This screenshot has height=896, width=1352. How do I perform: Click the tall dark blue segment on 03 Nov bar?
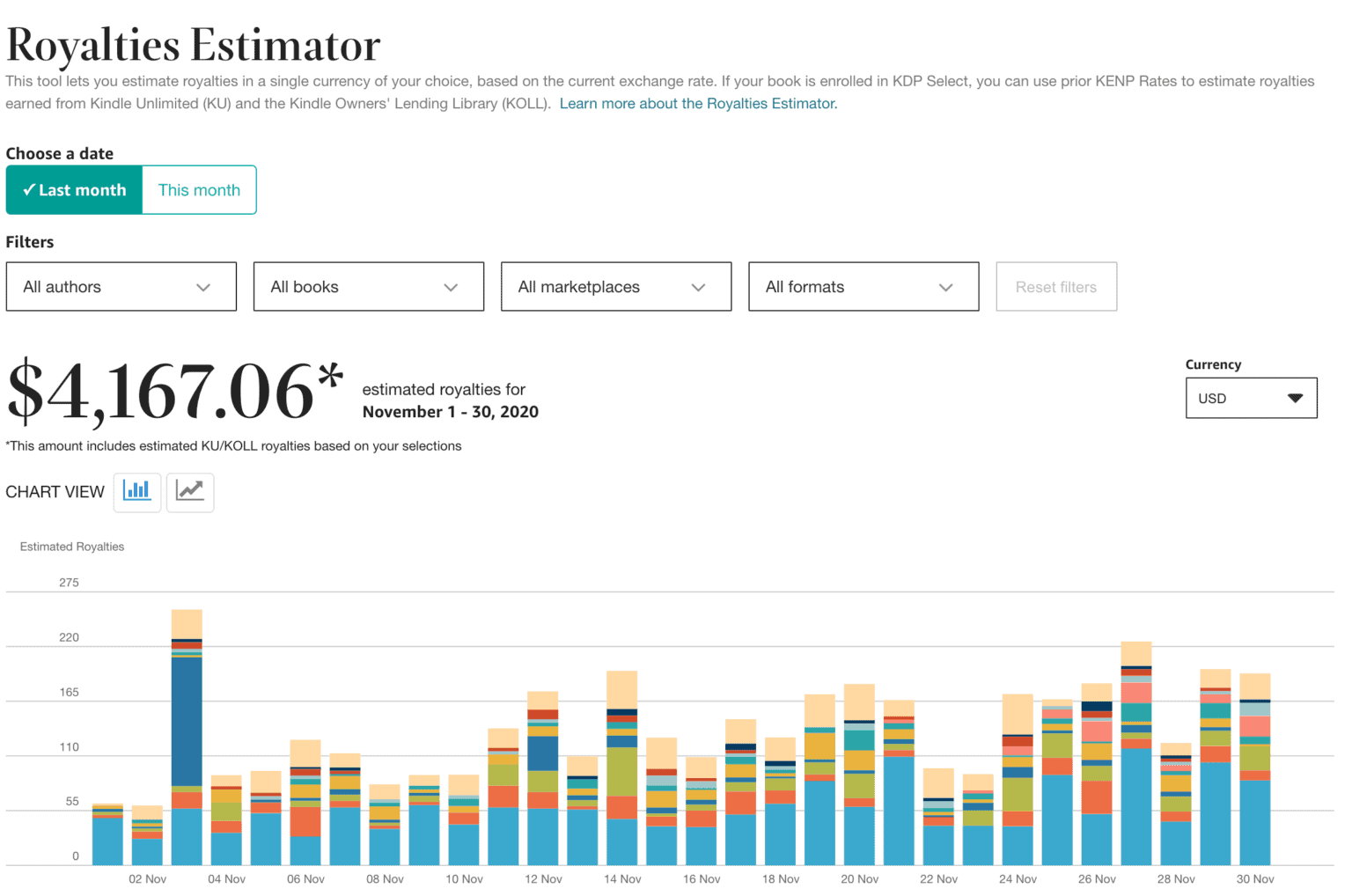tap(187, 722)
